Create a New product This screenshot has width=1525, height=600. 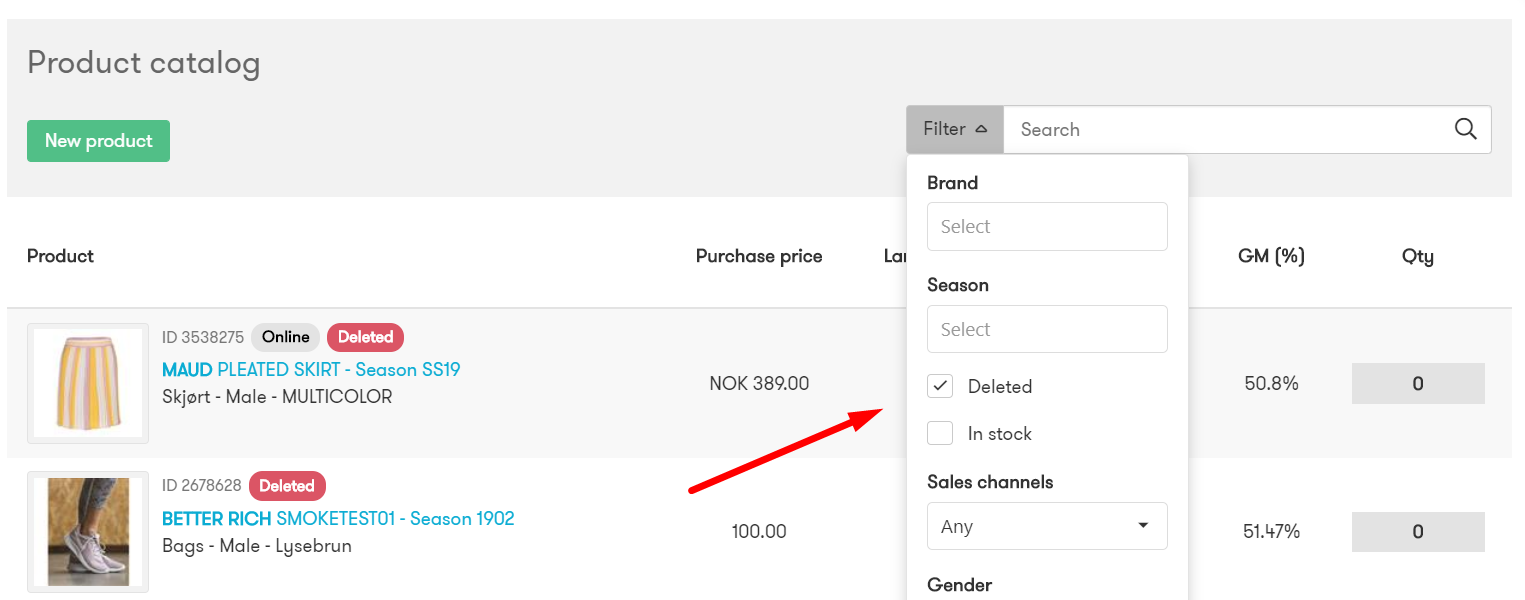pyautogui.click(x=98, y=141)
